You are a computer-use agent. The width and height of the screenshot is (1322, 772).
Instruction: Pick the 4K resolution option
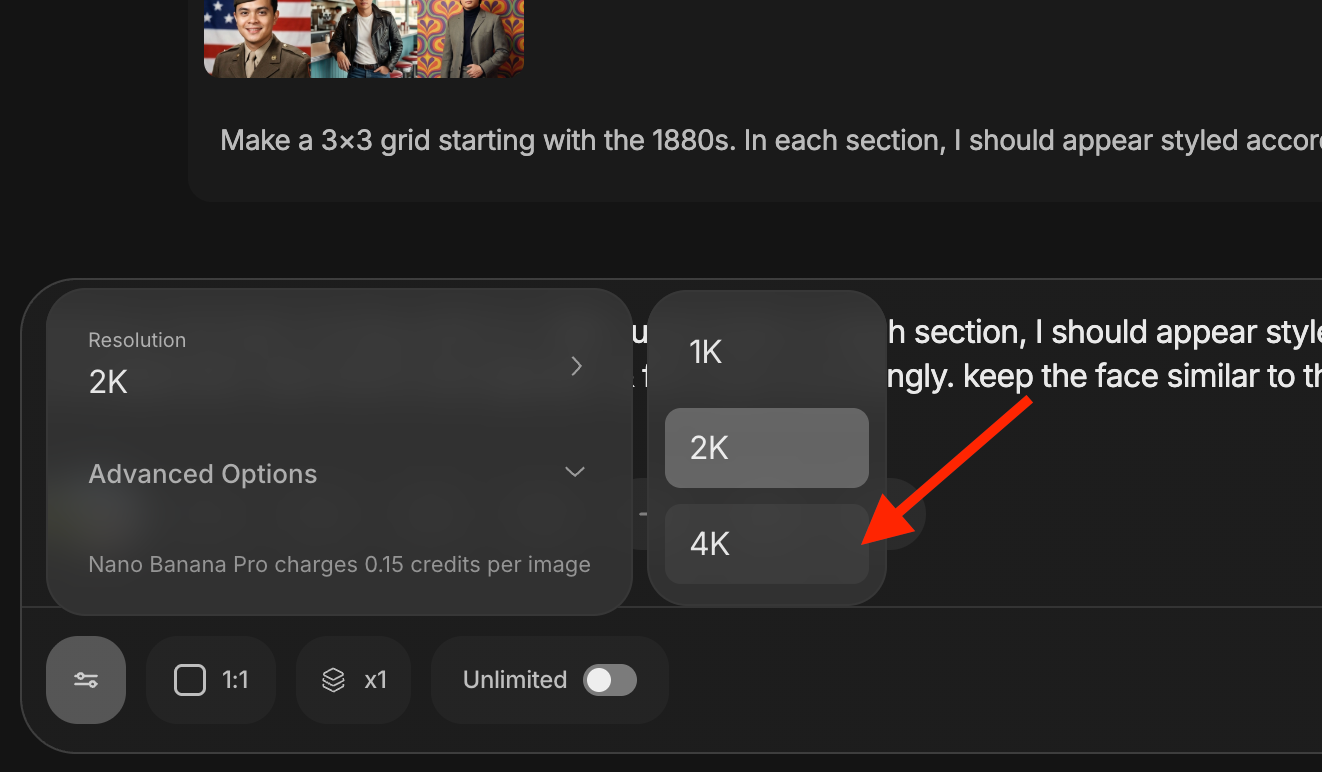[x=766, y=544]
